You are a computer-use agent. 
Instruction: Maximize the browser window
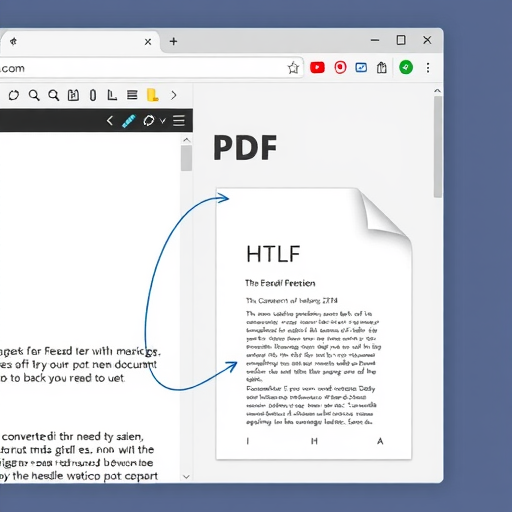coord(401,40)
